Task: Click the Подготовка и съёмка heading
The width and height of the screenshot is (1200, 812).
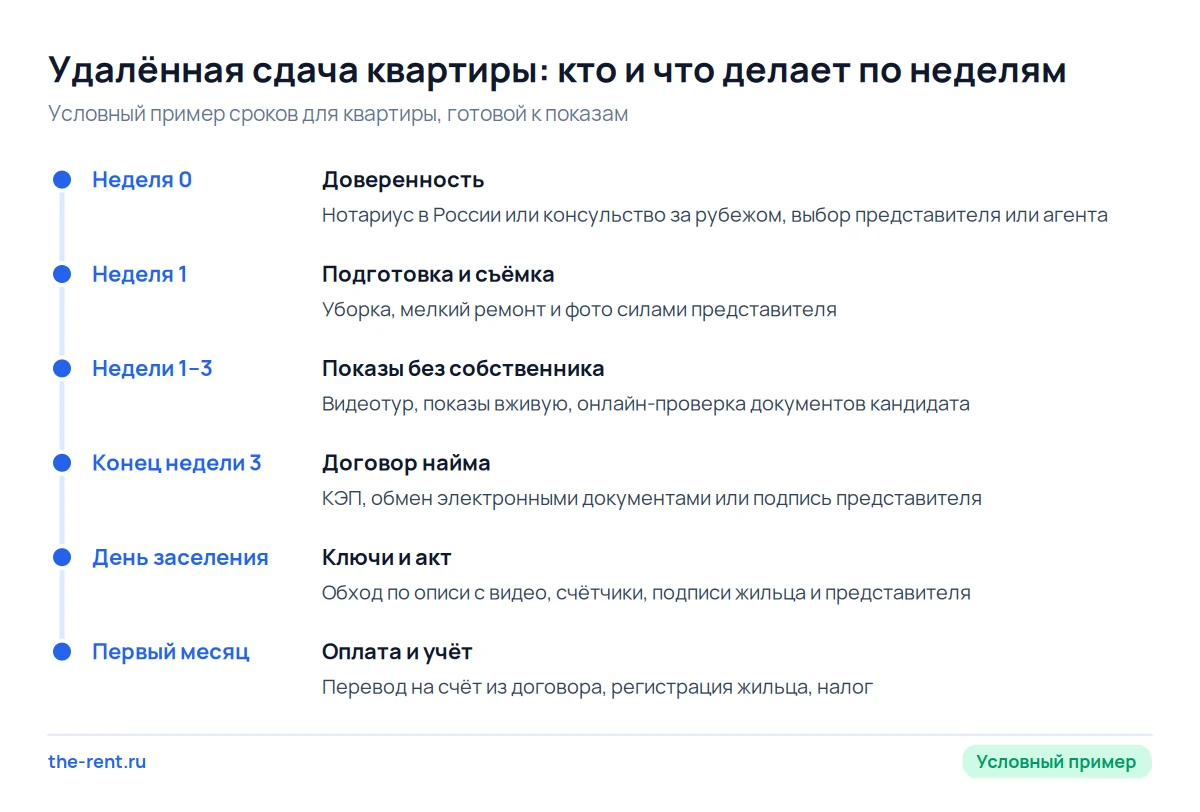Action: coord(438,274)
